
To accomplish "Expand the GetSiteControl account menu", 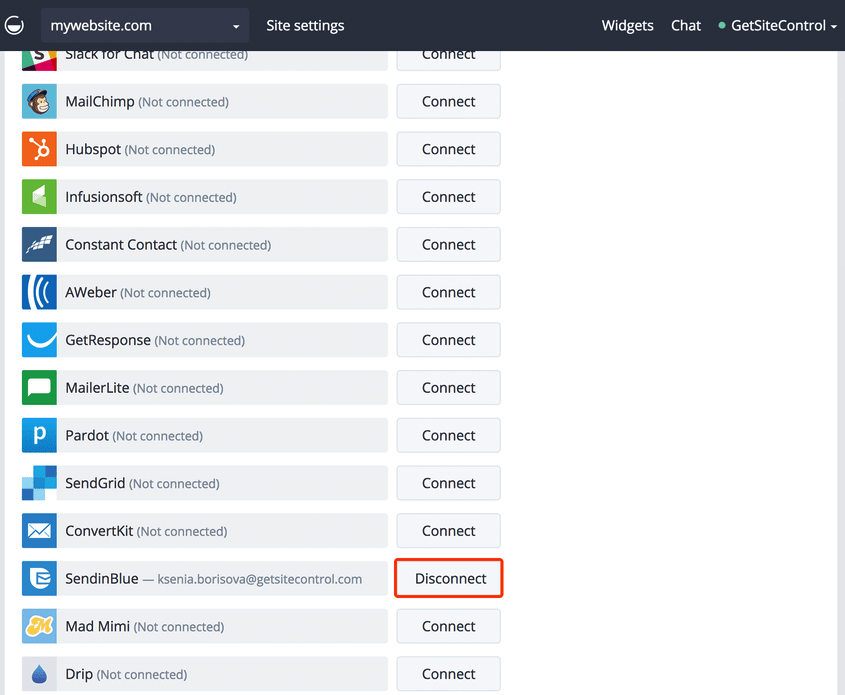I will [x=778, y=25].
